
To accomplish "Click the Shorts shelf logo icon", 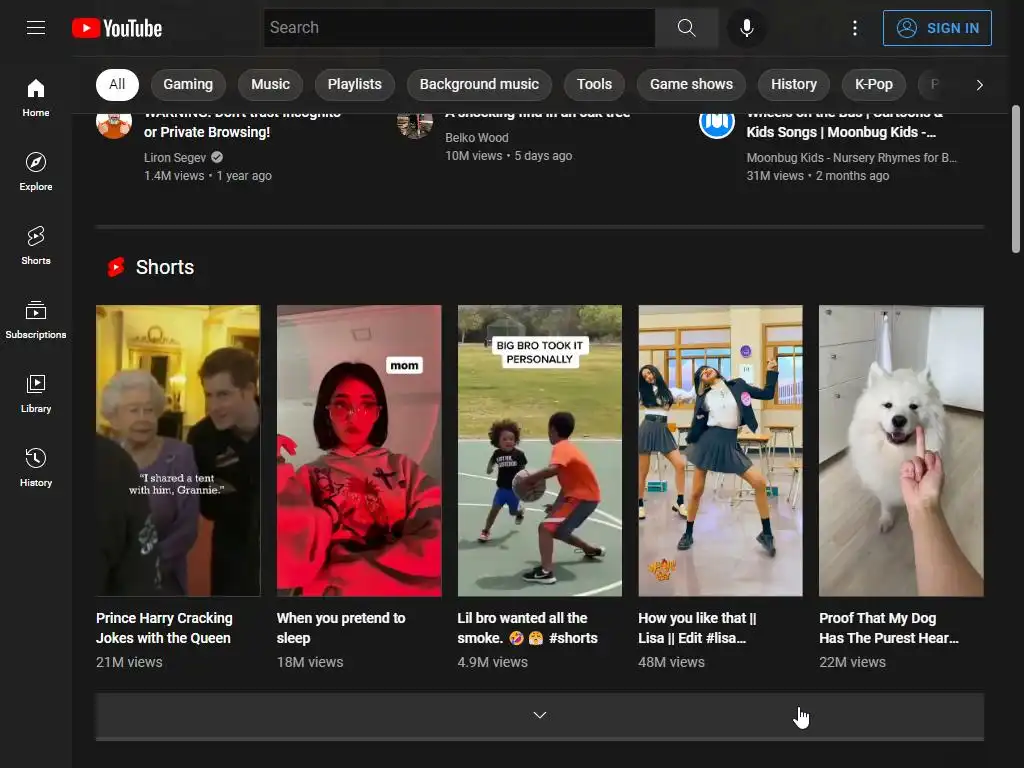I will point(116,267).
